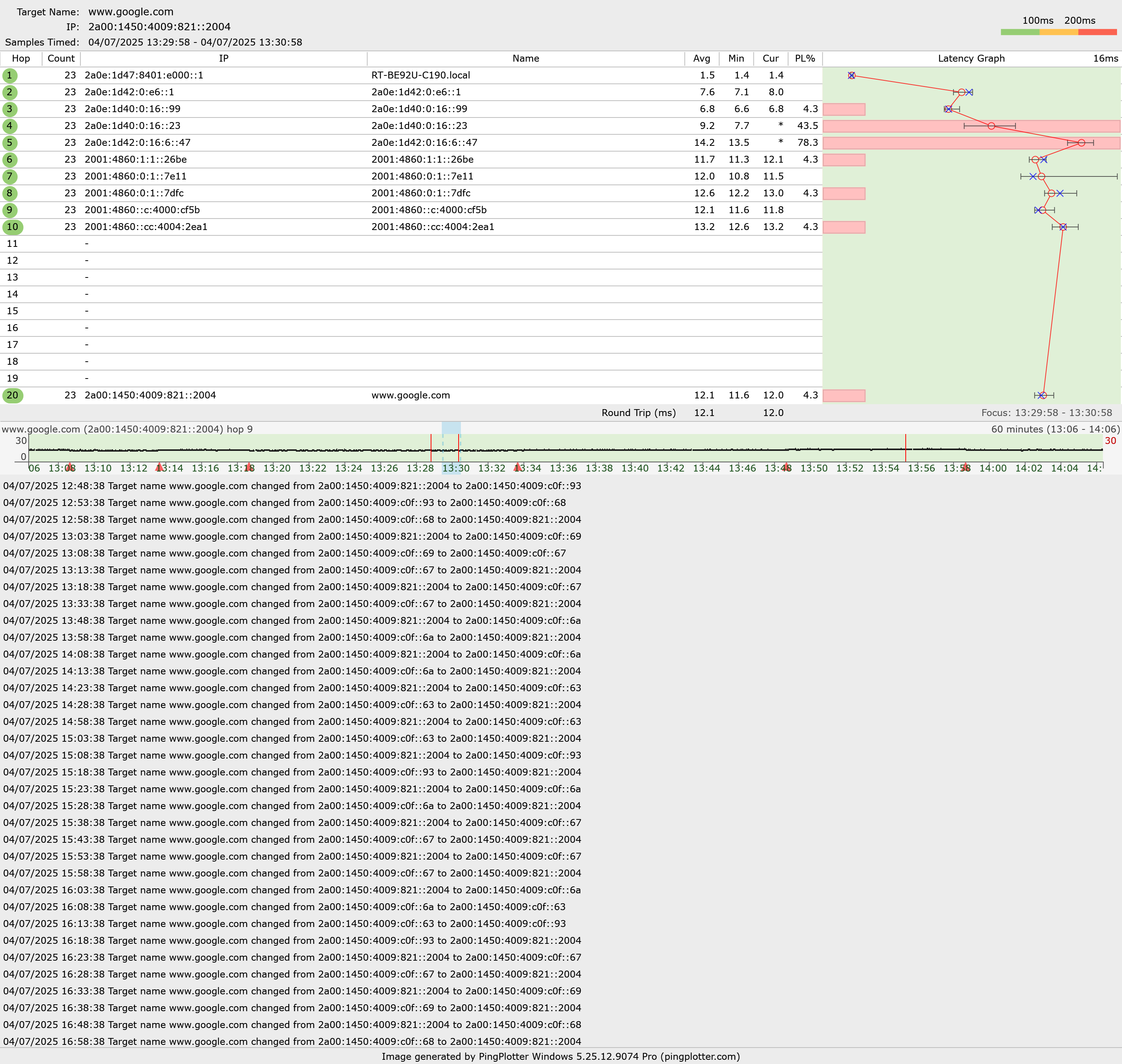Click the log entry dated 04/07/2025 16:58:38
The height and width of the screenshot is (1064, 1122).
point(292,1042)
